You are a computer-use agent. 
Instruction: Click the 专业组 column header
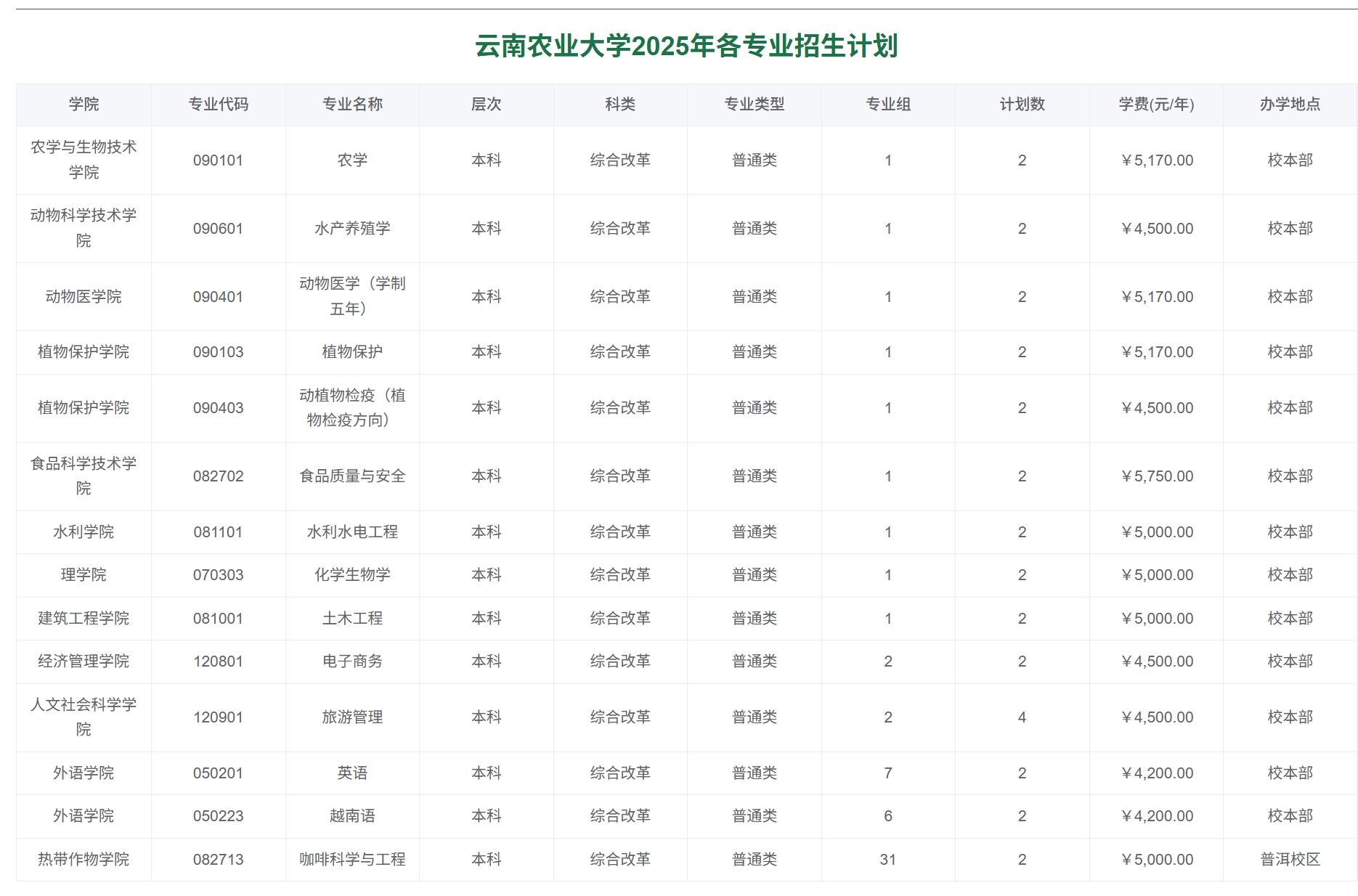click(887, 104)
